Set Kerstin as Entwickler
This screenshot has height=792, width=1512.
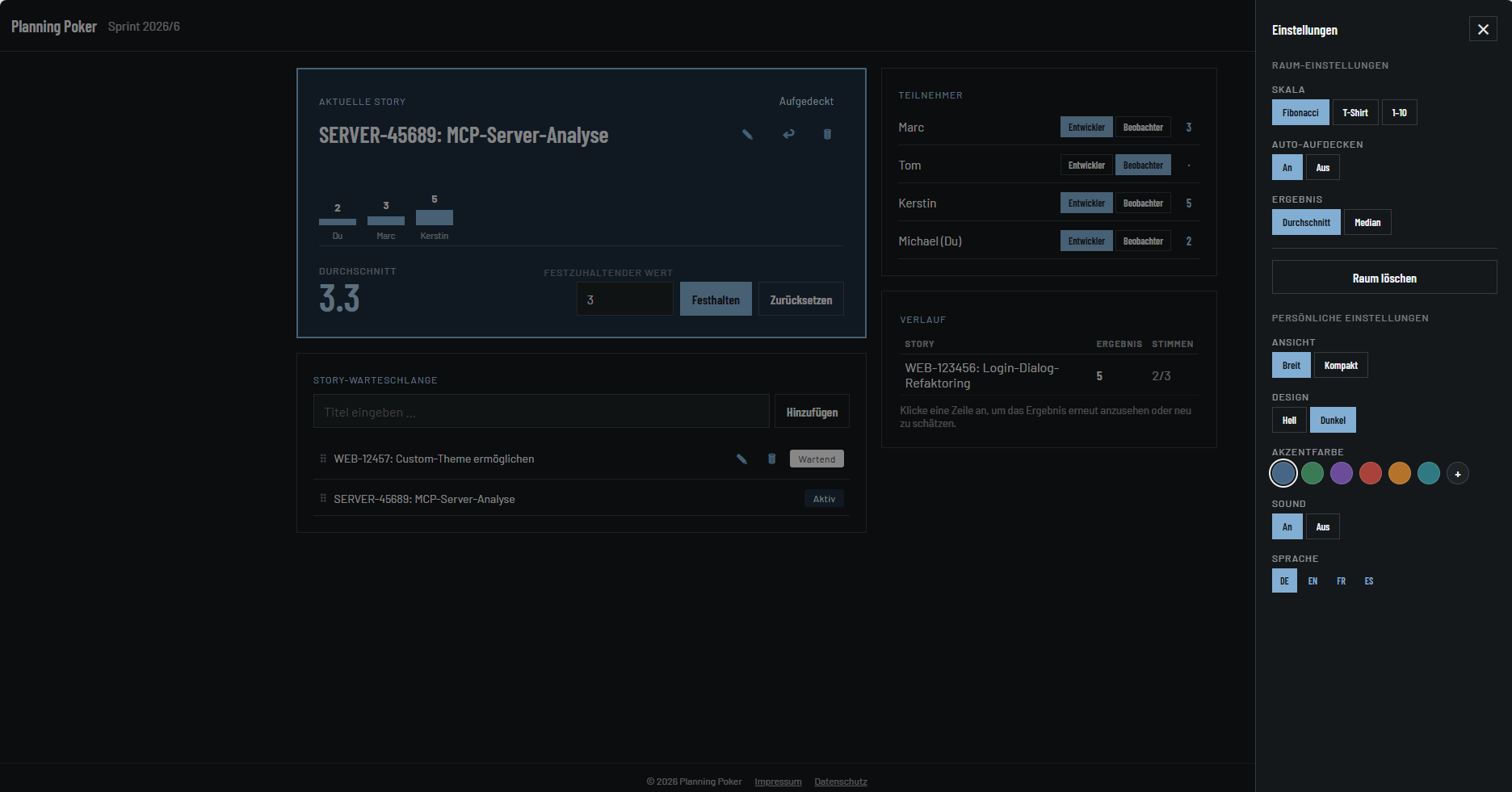1086,203
